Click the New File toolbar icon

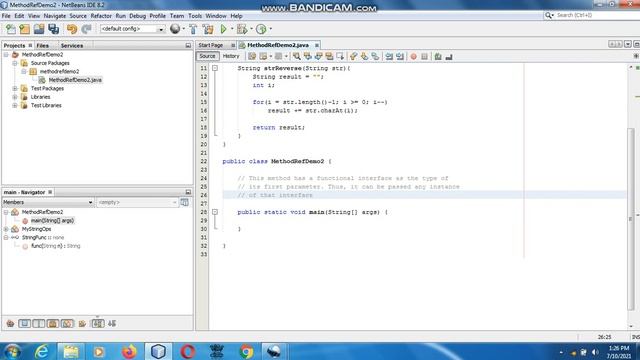click(x=11, y=29)
